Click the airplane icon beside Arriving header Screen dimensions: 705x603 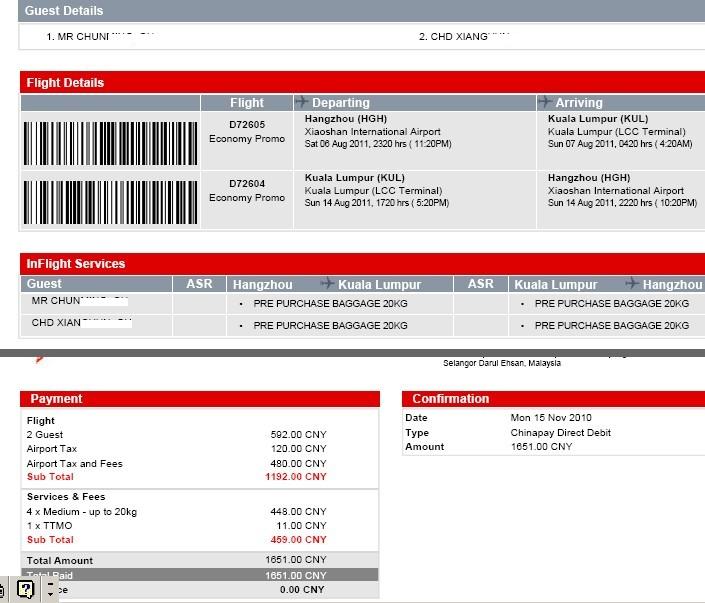pos(545,102)
